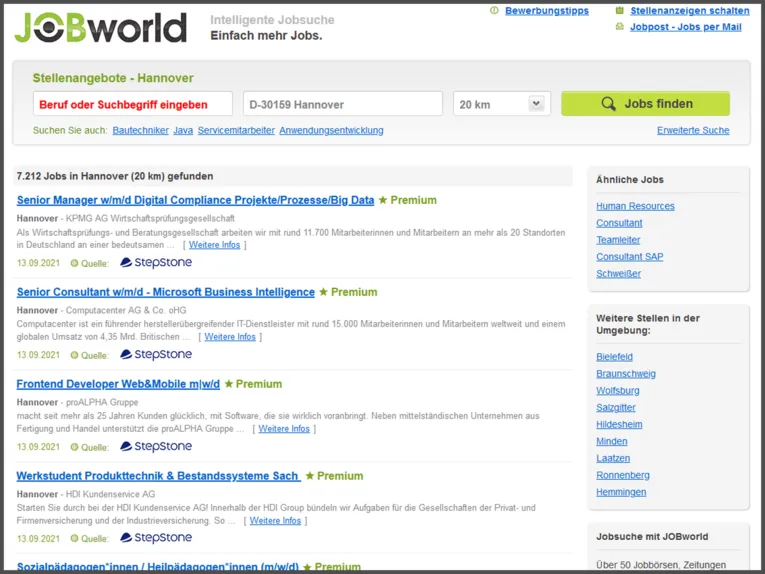
Task: Select the Servicemitarbeiter search suggestion
Action: [x=236, y=130]
